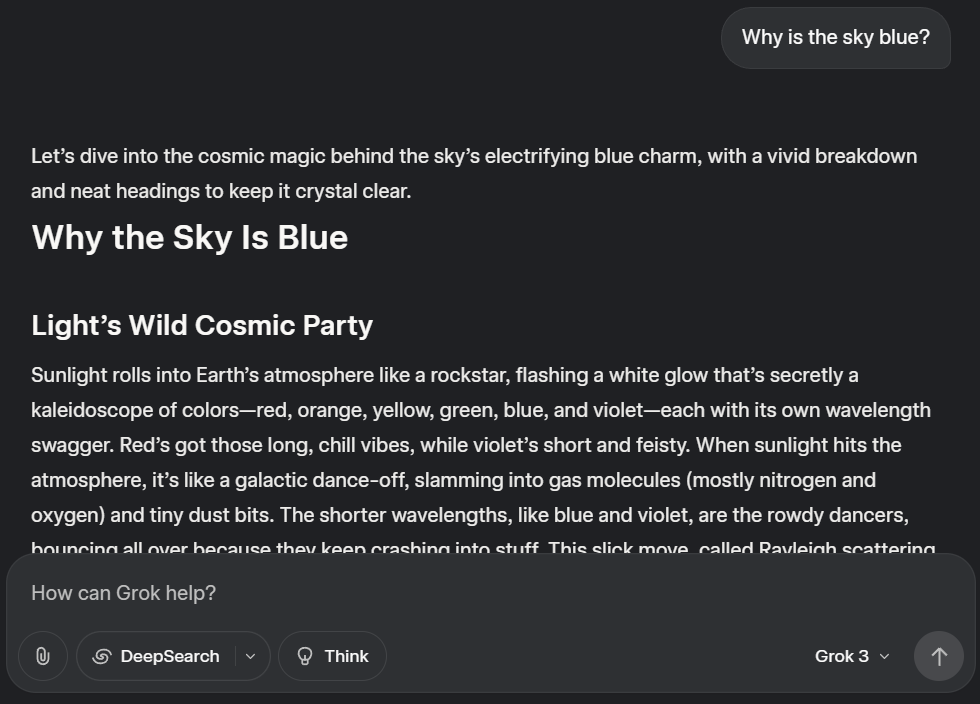Click the DeepSearch swirl icon
980x704 pixels.
[101, 656]
